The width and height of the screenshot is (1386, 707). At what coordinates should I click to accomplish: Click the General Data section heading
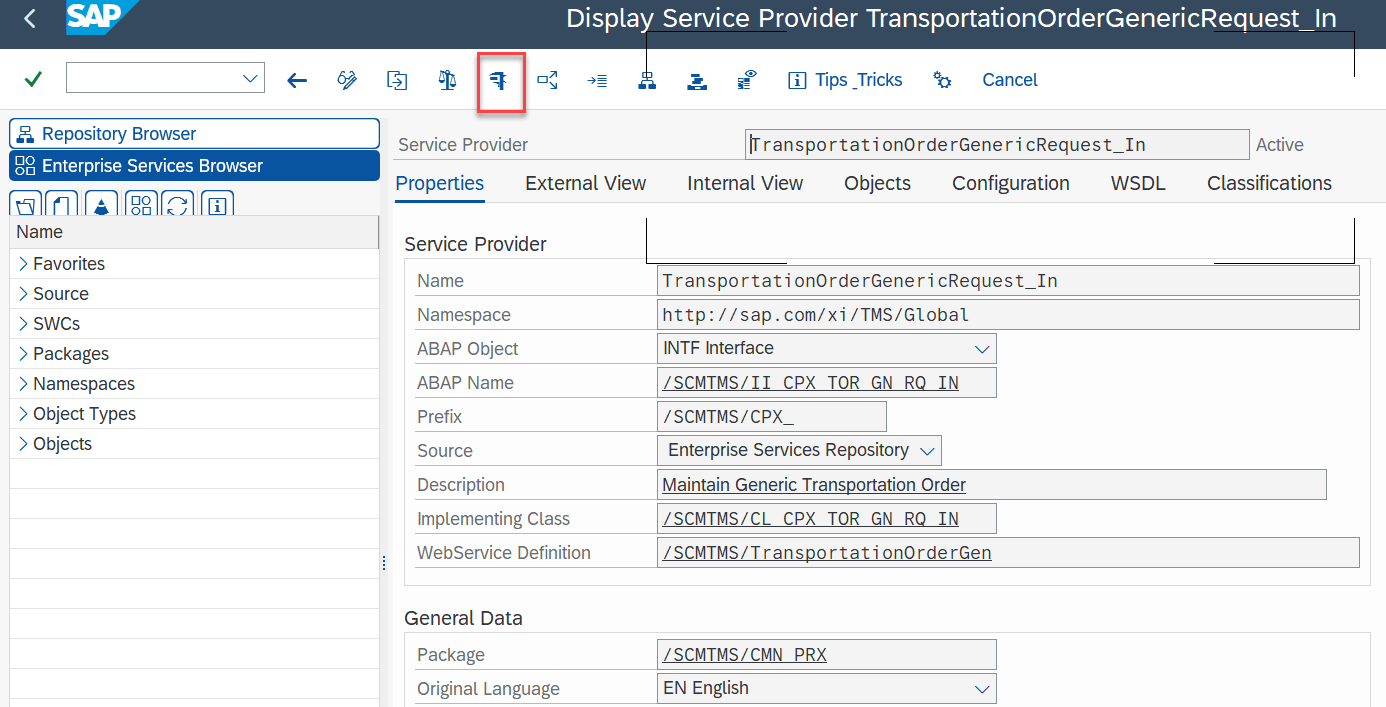463,618
